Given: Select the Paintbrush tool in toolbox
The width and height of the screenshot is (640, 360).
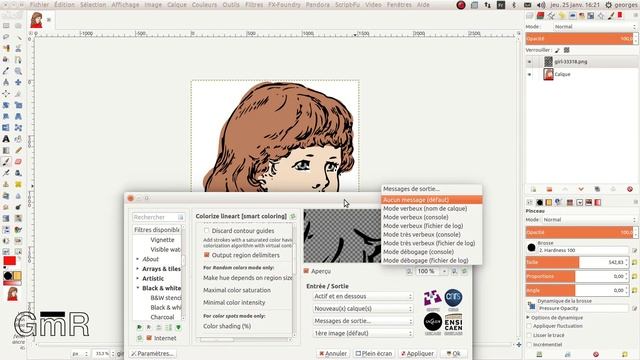Looking at the screenshot, I should (x=6, y=162).
